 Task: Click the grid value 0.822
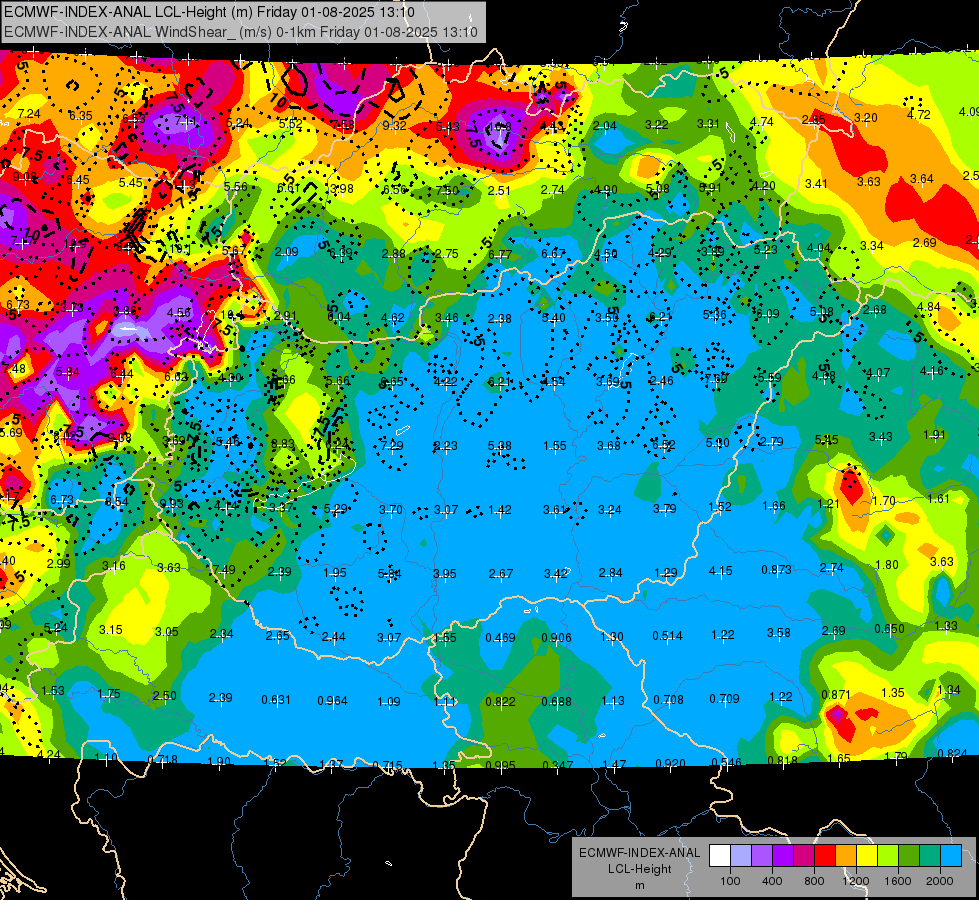click(500, 701)
